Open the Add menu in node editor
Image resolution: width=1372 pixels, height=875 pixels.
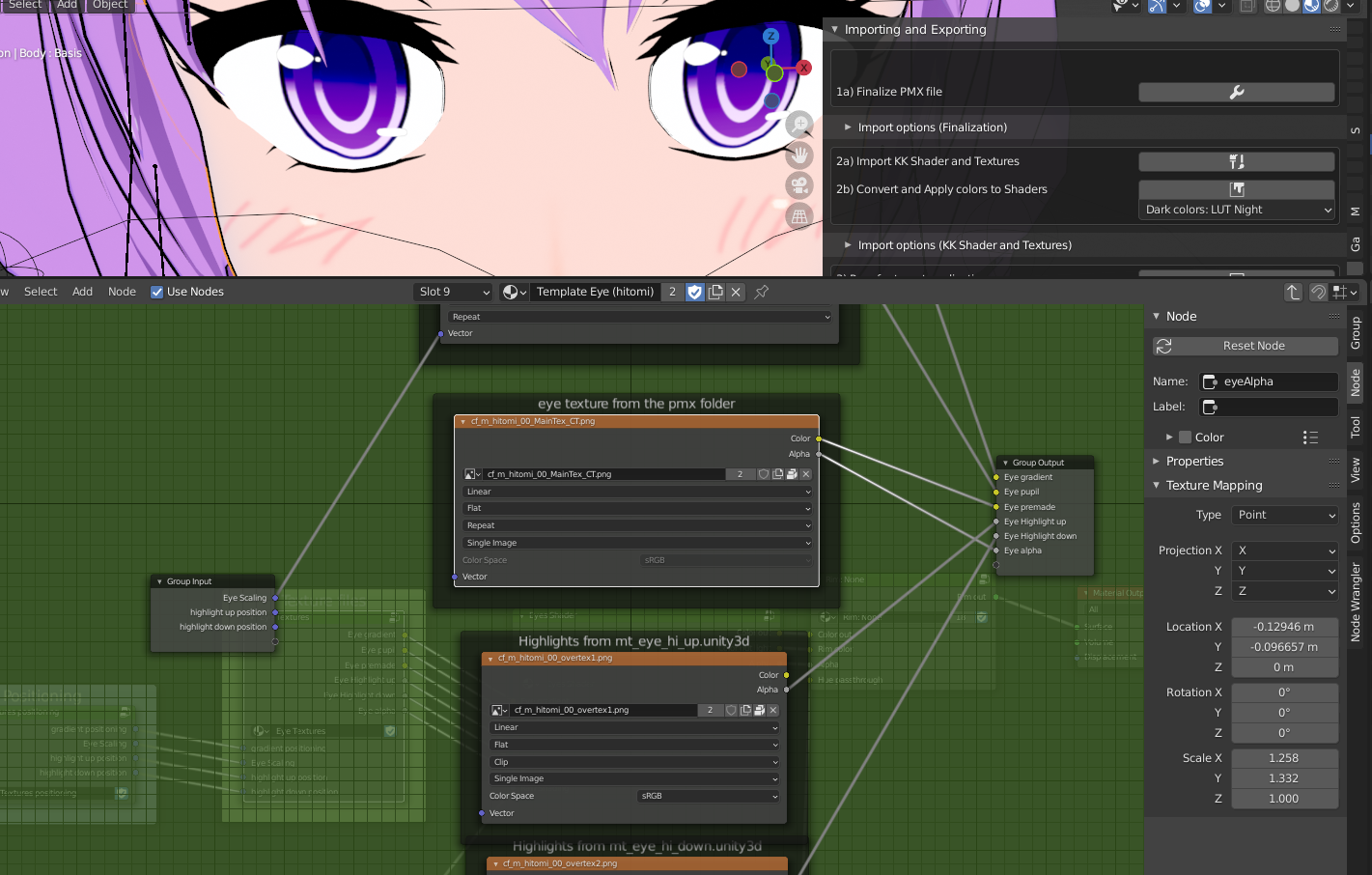83,292
